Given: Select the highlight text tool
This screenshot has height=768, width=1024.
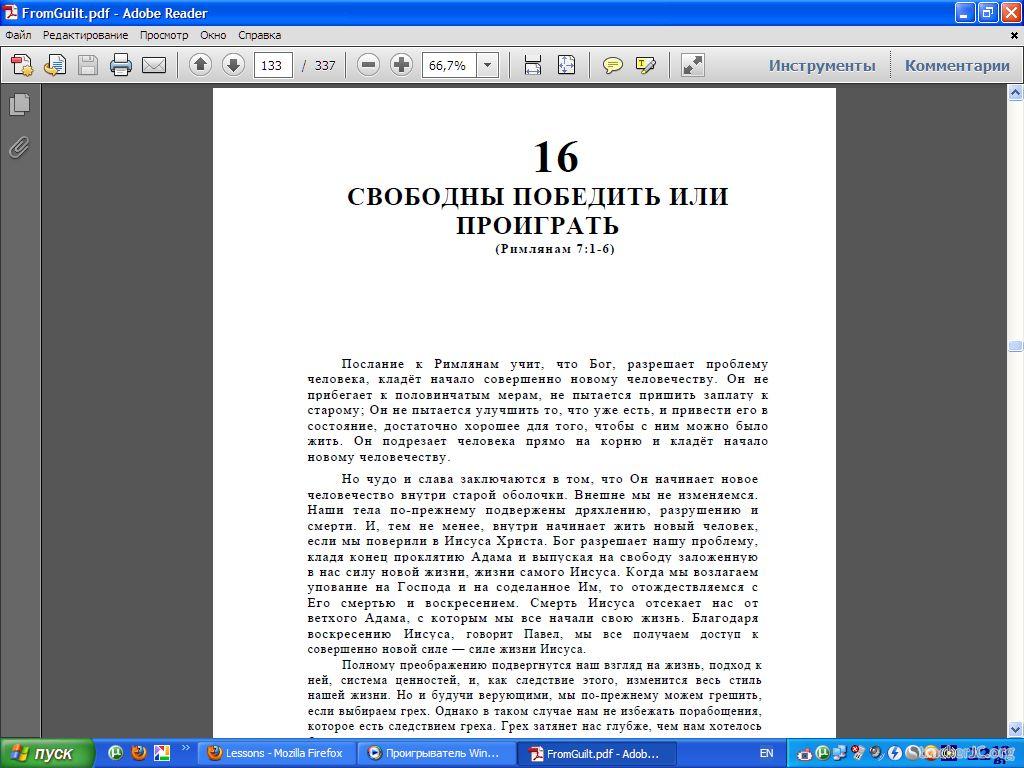Looking at the screenshot, I should tap(645, 66).
